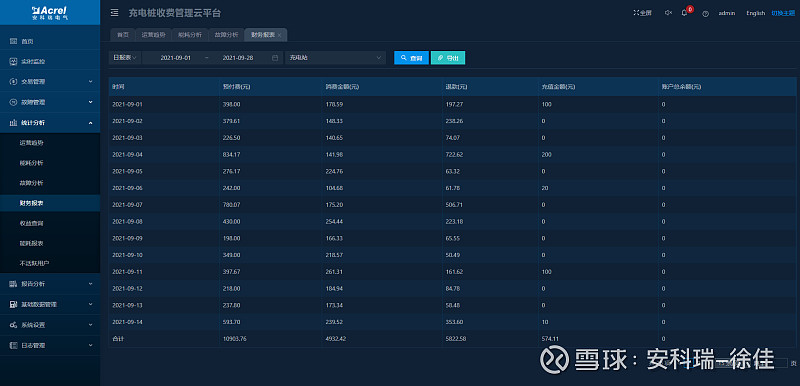Screen dimensions: 800x386
Task: Click the 系统设置 gears icon in sidebar
Action: pyautogui.click(x=14, y=325)
